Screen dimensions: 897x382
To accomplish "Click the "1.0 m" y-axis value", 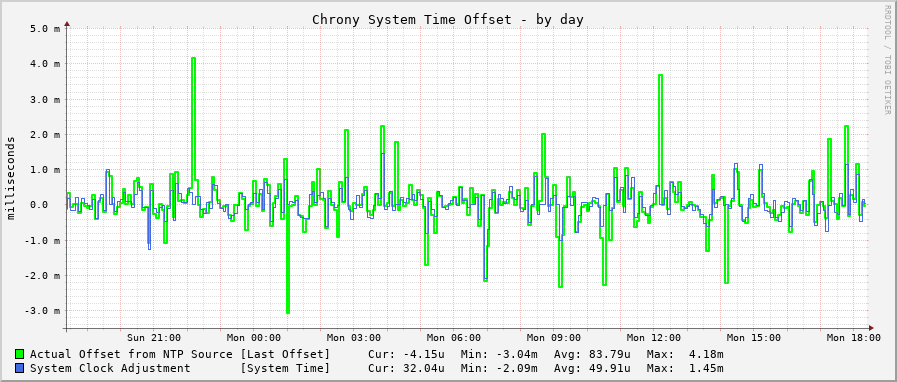I will 45,169.
